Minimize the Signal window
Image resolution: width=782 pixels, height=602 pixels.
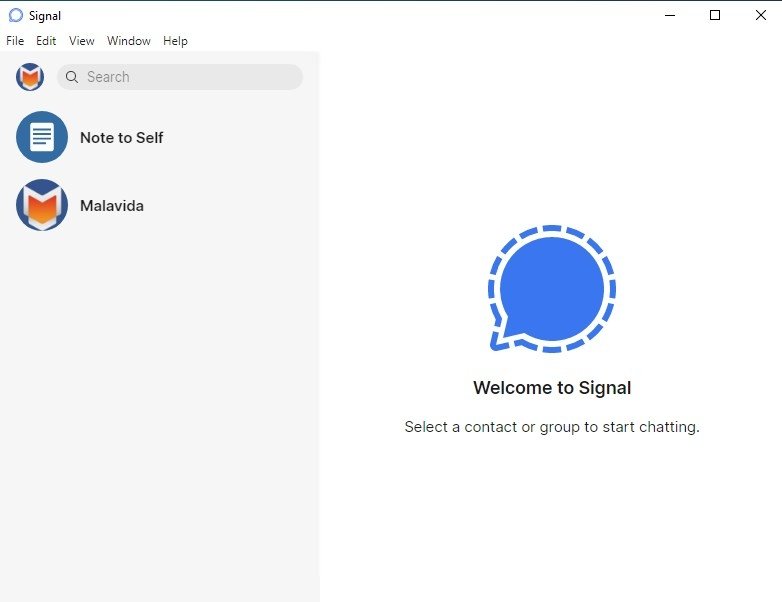click(x=670, y=15)
